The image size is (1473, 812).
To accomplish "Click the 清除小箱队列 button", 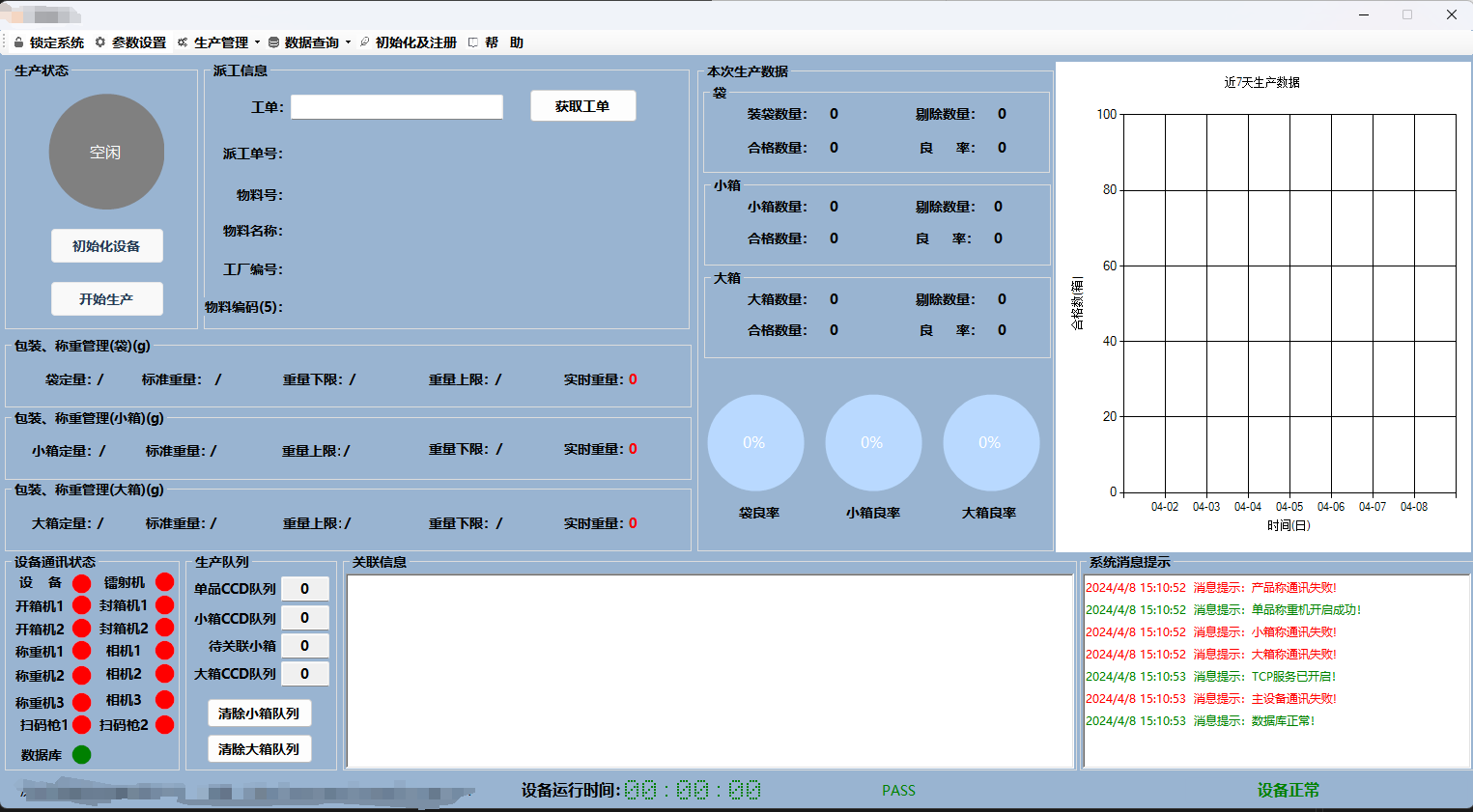I will [x=259, y=714].
